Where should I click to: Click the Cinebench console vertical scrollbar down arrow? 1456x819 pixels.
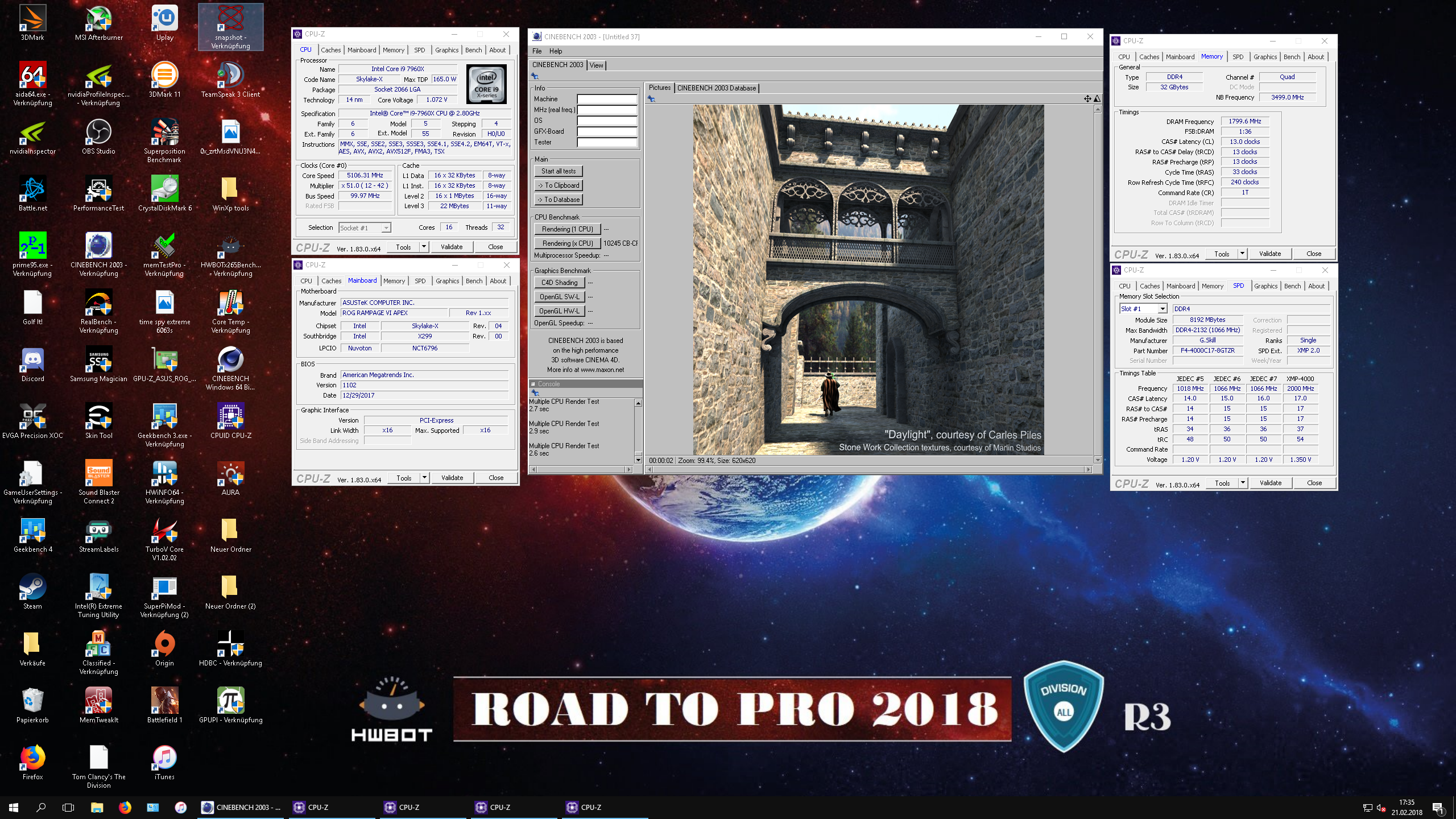(x=638, y=460)
